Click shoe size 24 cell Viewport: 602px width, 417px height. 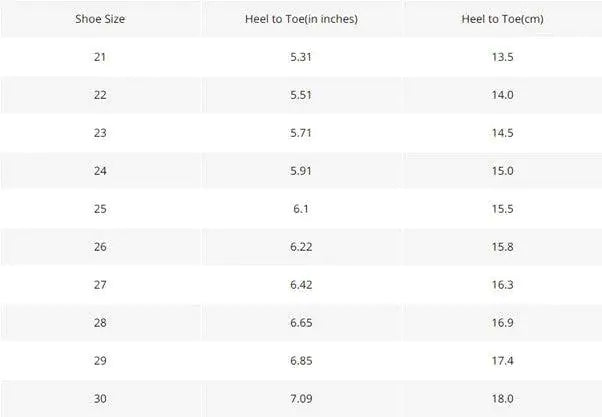coord(99,171)
